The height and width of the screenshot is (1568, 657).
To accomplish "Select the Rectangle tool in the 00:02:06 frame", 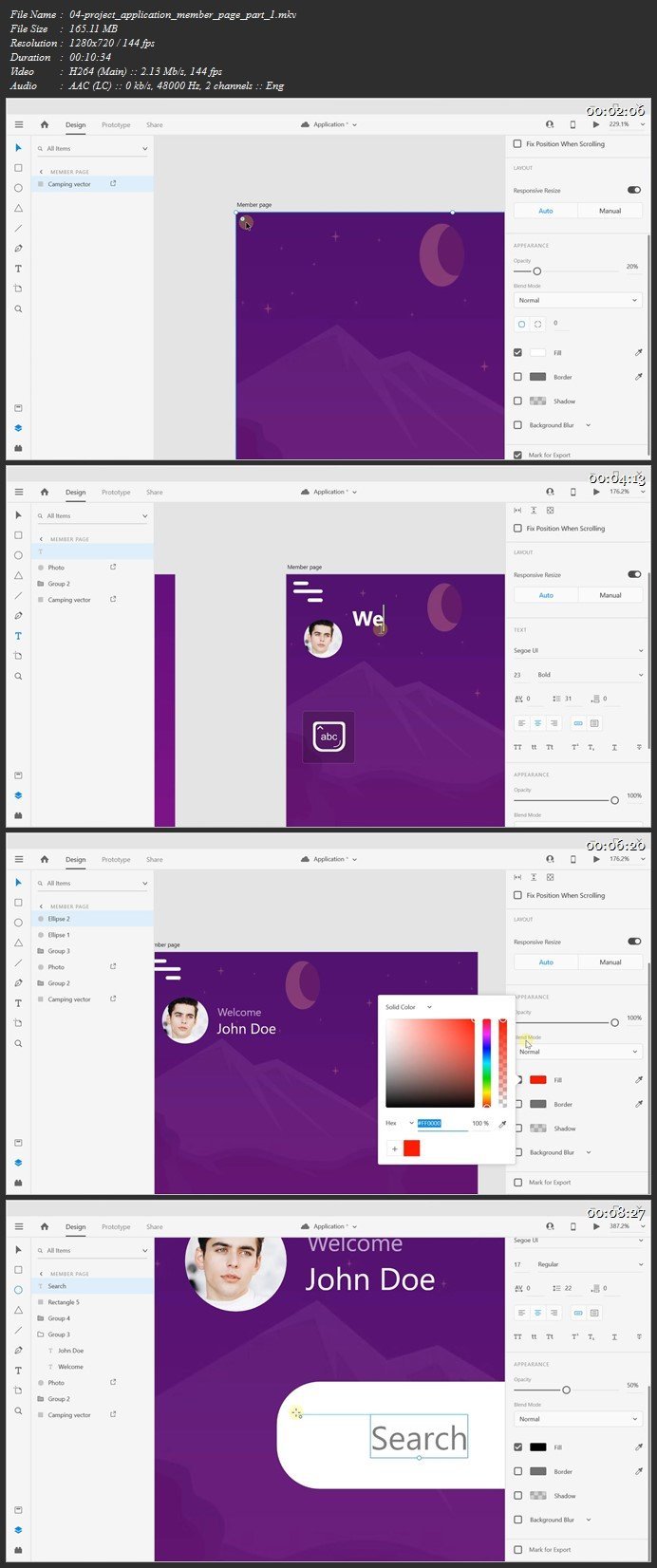I will 18,168.
